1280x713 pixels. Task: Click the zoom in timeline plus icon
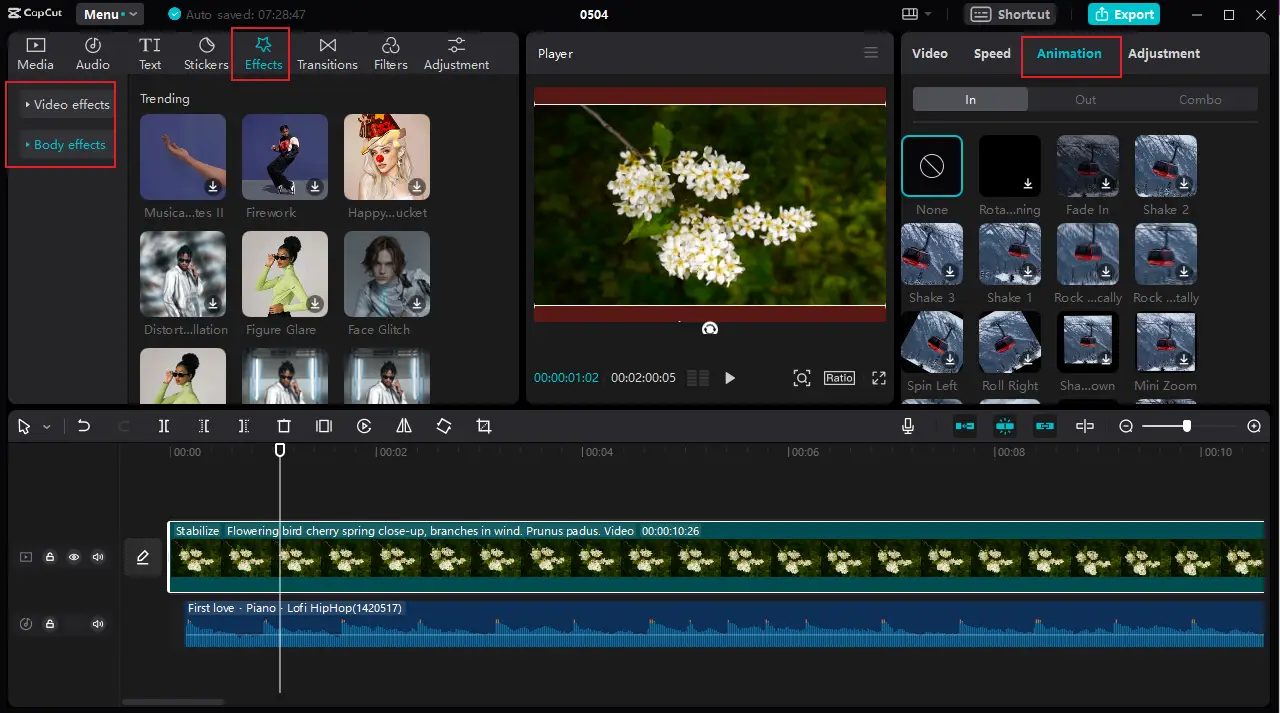pos(1254,426)
